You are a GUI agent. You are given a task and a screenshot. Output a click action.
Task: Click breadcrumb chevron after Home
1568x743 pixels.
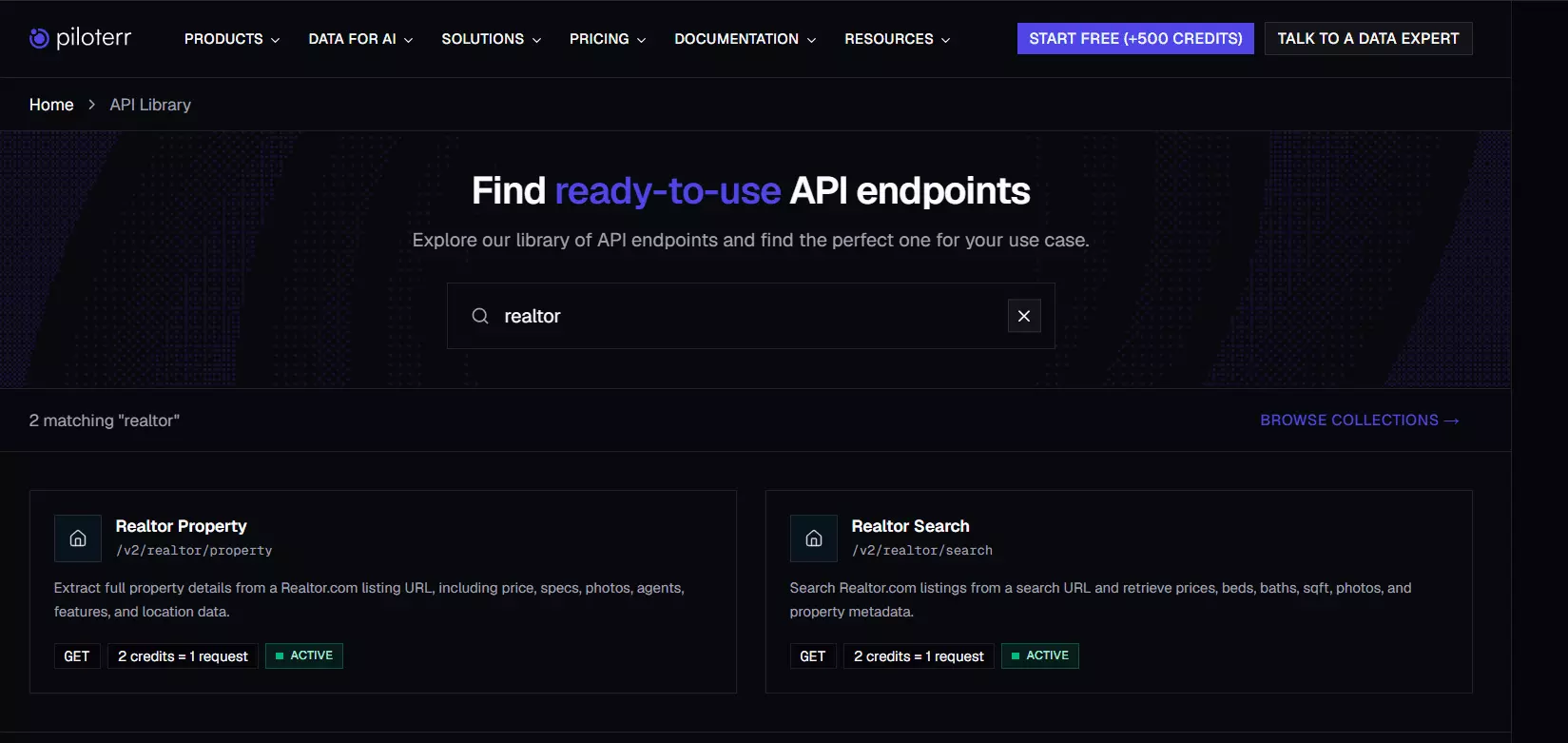92,105
